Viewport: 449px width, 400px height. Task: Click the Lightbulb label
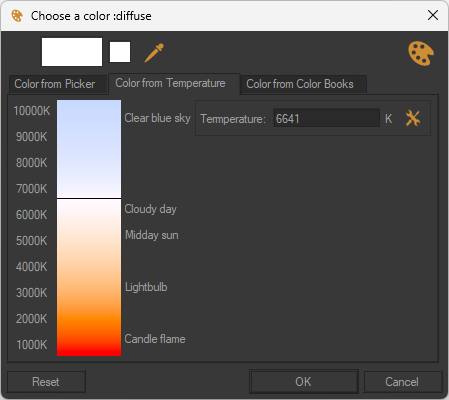[x=146, y=287]
